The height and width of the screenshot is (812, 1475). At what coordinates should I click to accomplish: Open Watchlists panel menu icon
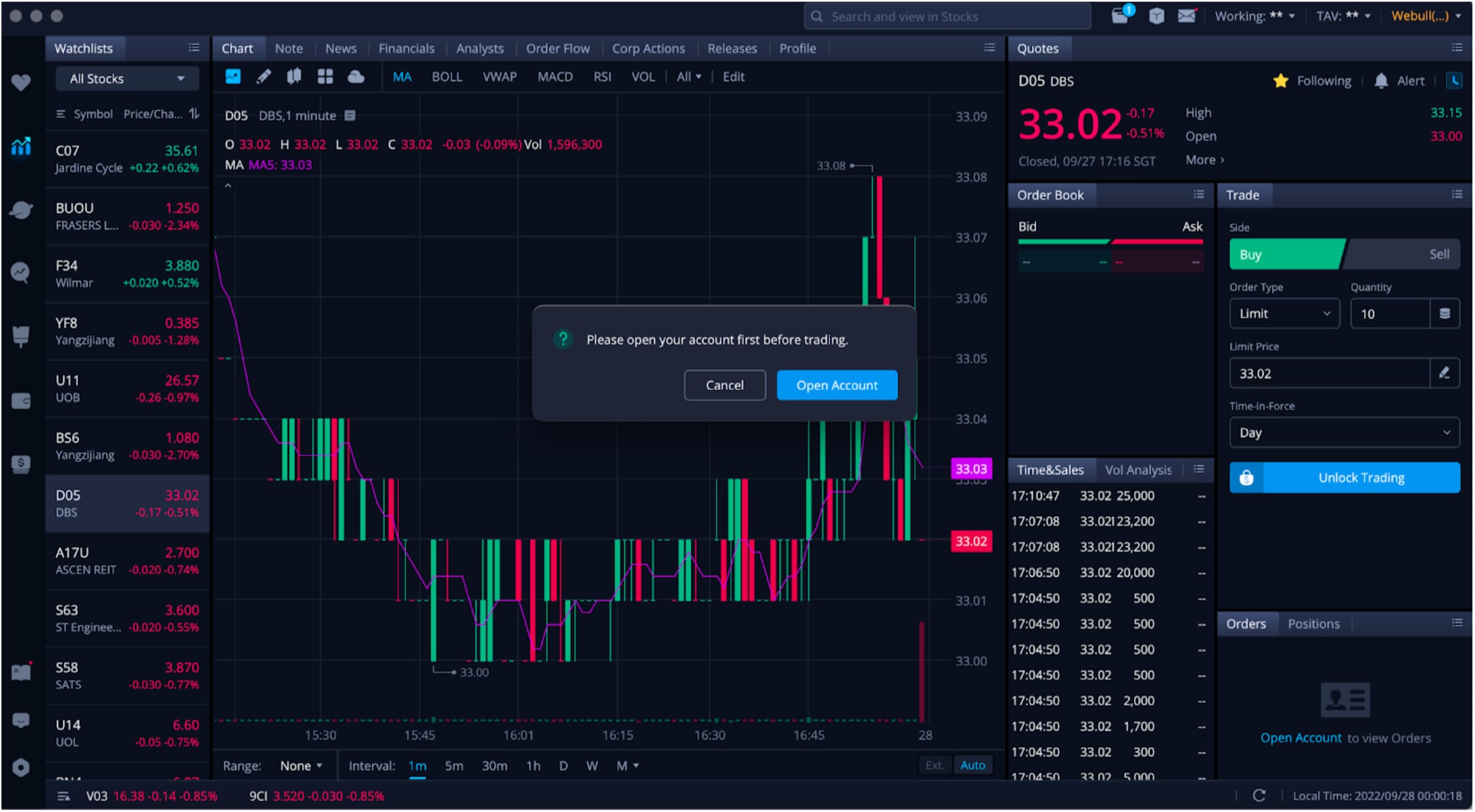click(x=194, y=48)
